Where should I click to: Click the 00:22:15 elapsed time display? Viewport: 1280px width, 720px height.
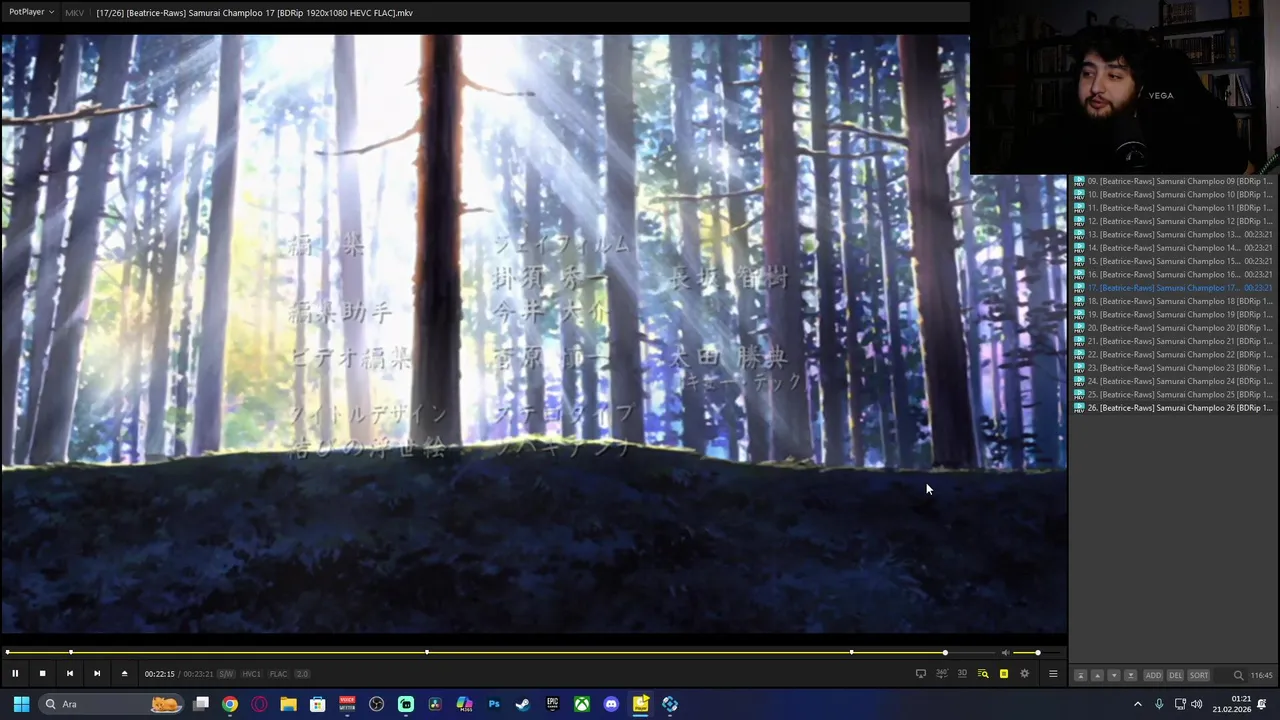pyautogui.click(x=159, y=674)
